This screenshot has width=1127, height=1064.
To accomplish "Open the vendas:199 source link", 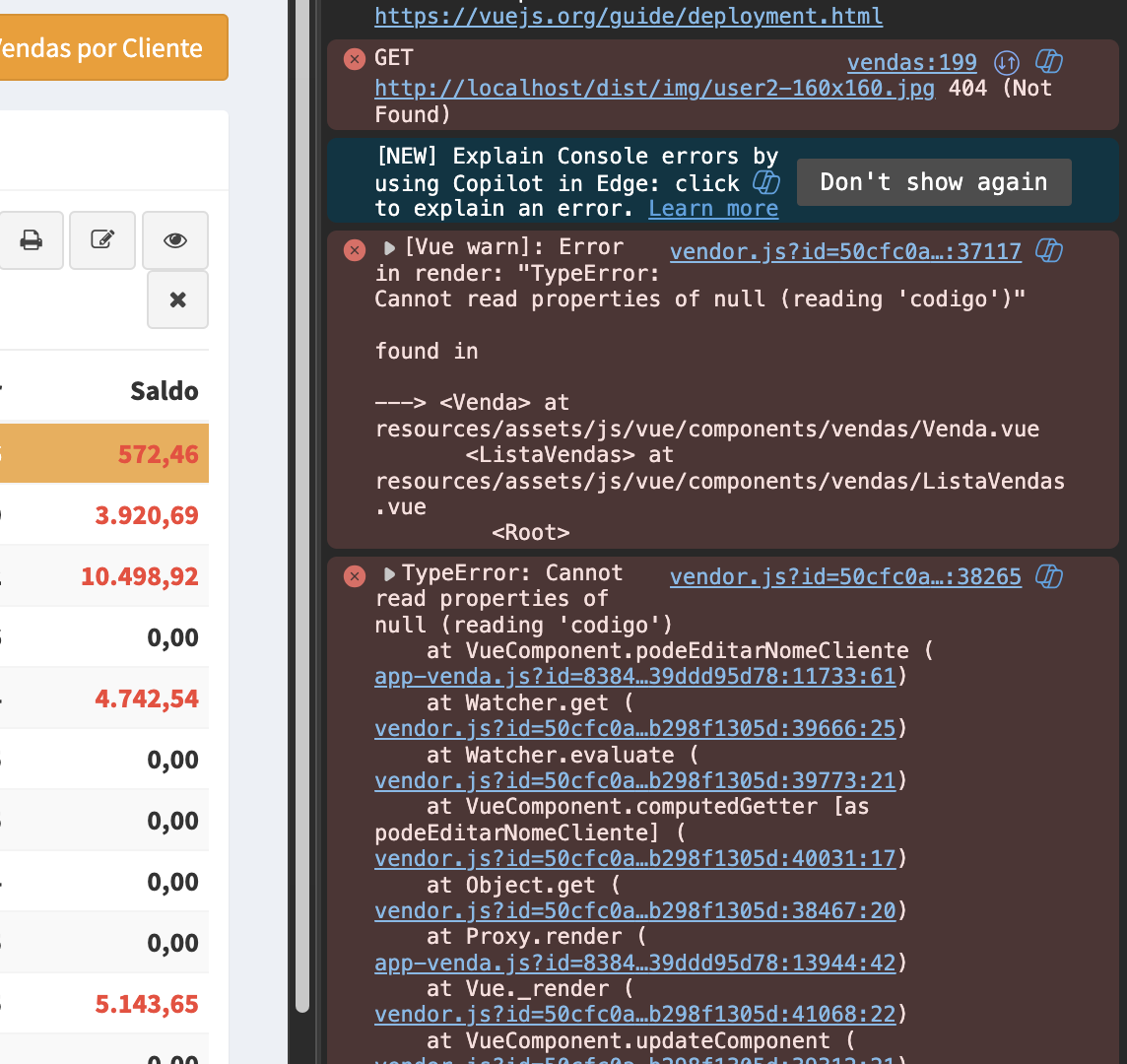I will point(911,63).
